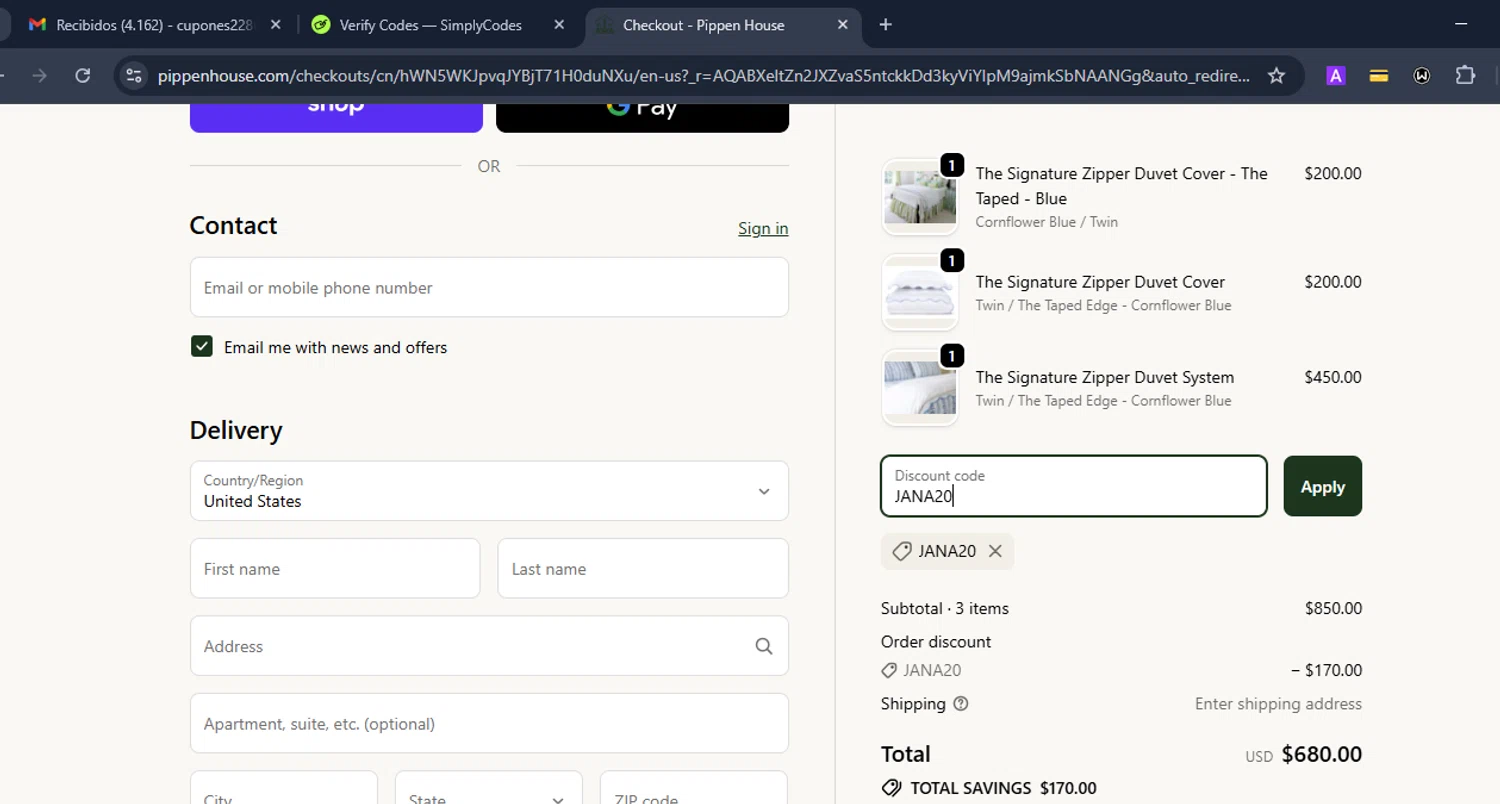Screen dimensions: 1500x804
Task: Select the Checkout - Pippen House tab
Action: pos(723,25)
